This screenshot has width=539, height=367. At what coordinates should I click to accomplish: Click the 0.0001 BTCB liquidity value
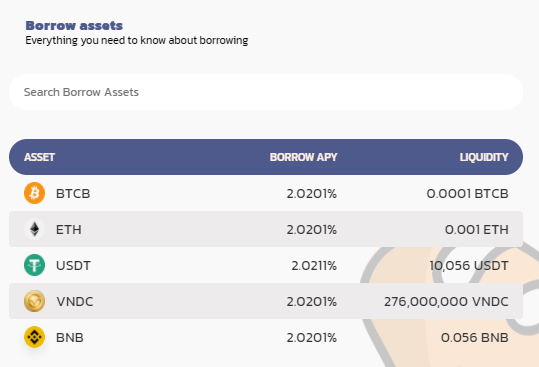[x=468, y=193]
